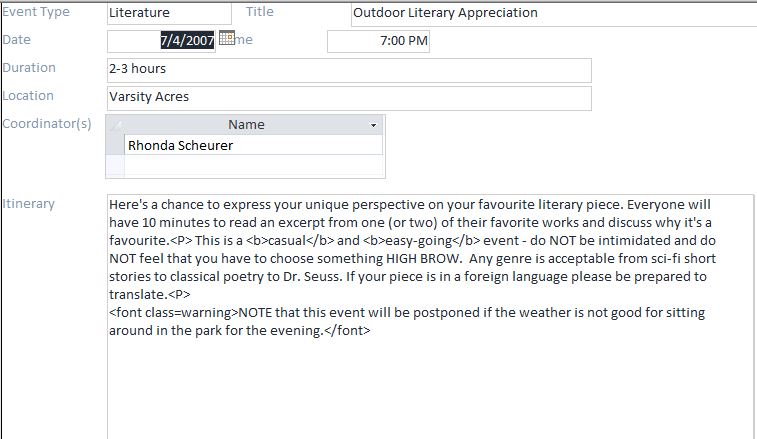Screen dimensions: 757x439
Task: Click the Name column header
Action: click(x=246, y=125)
